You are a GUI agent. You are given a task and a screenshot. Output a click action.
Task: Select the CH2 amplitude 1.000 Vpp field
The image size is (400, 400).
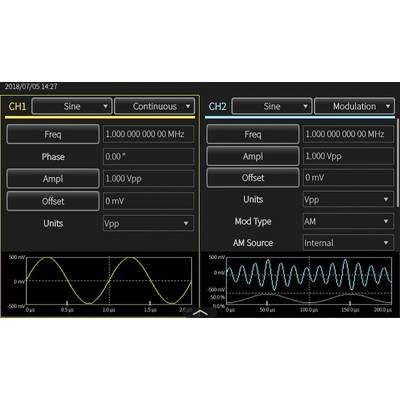point(348,156)
